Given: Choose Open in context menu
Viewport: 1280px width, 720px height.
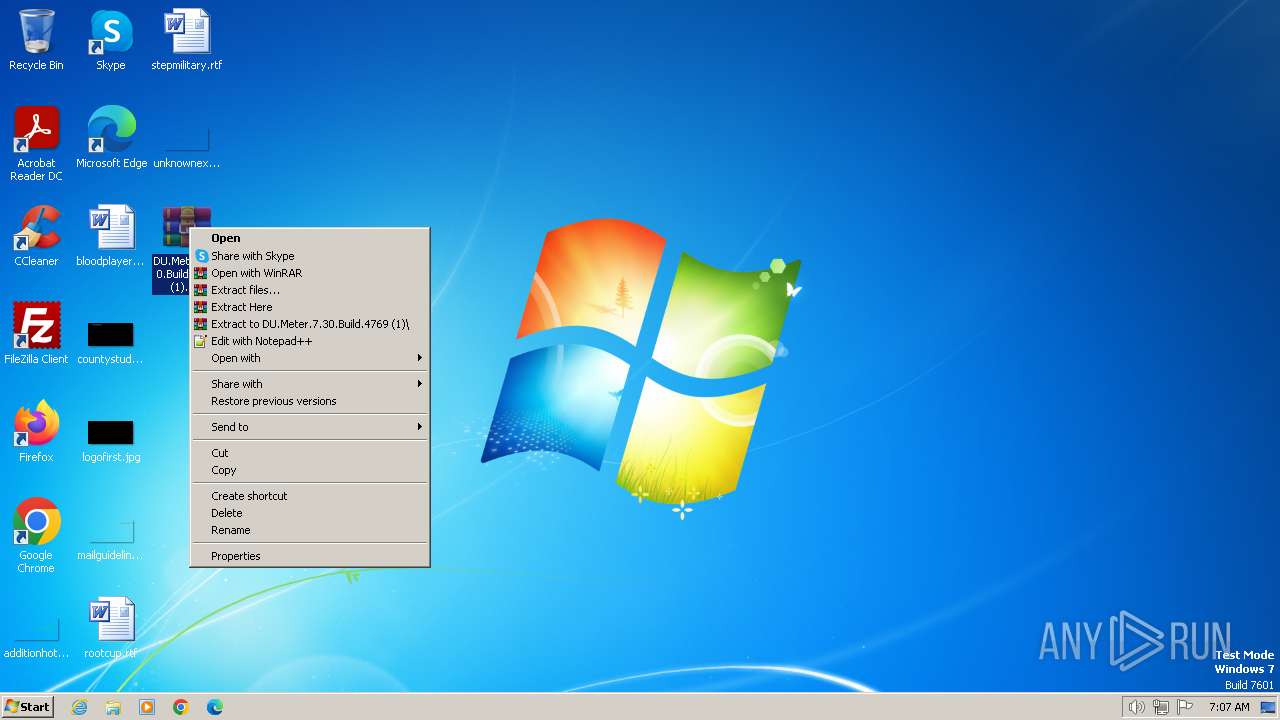Looking at the screenshot, I should pyautogui.click(x=310, y=238).
